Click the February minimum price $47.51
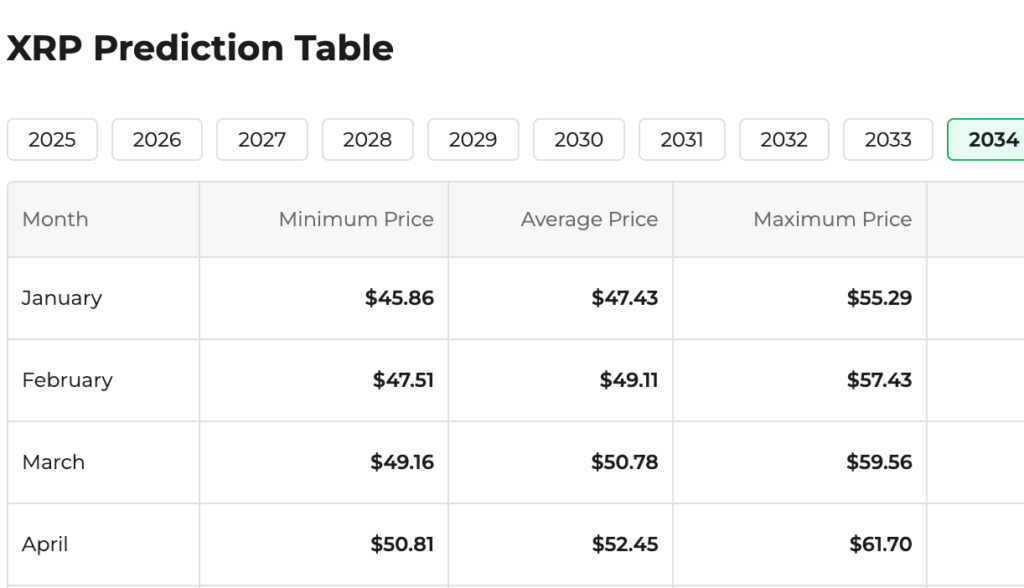 [x=403, y=380]
